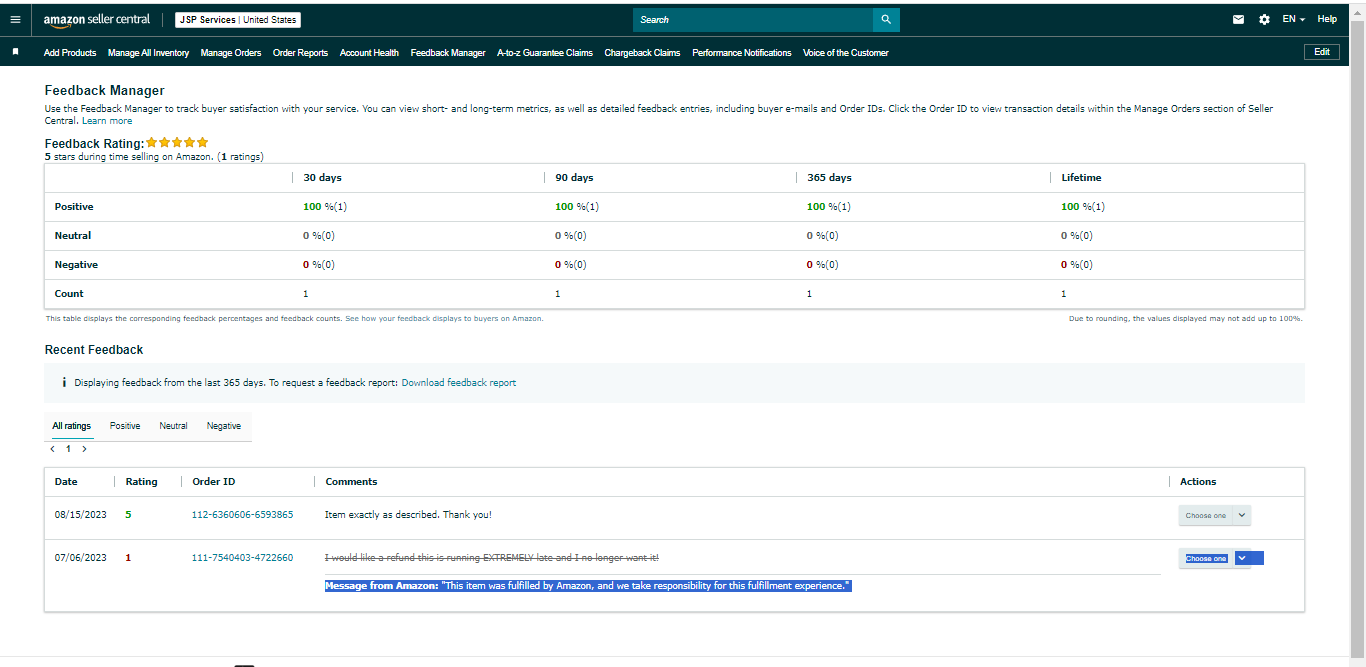The image size is (1366, 667).
Task: Open the messages envelope icon
Action: pyautogui.click(x=1239, y=20)
